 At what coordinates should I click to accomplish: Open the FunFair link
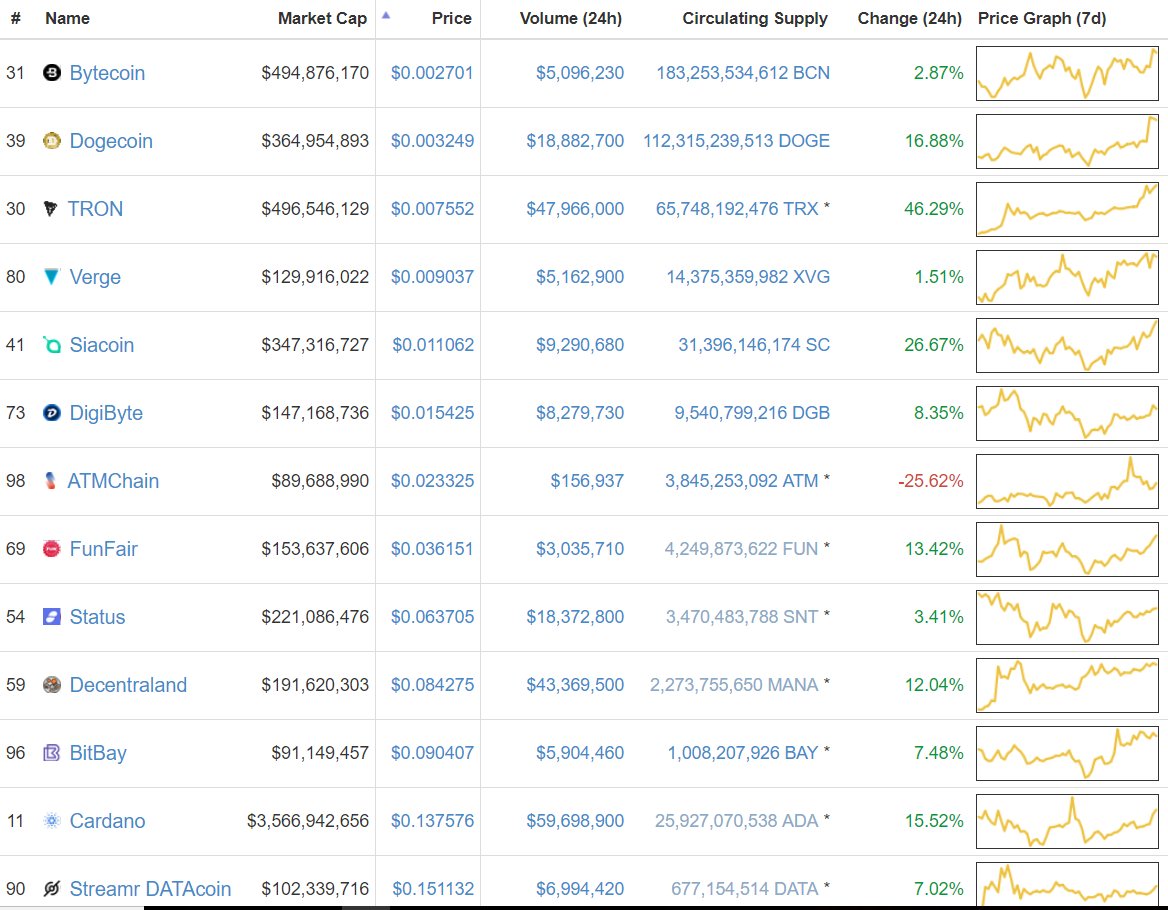tap(104, 549)
